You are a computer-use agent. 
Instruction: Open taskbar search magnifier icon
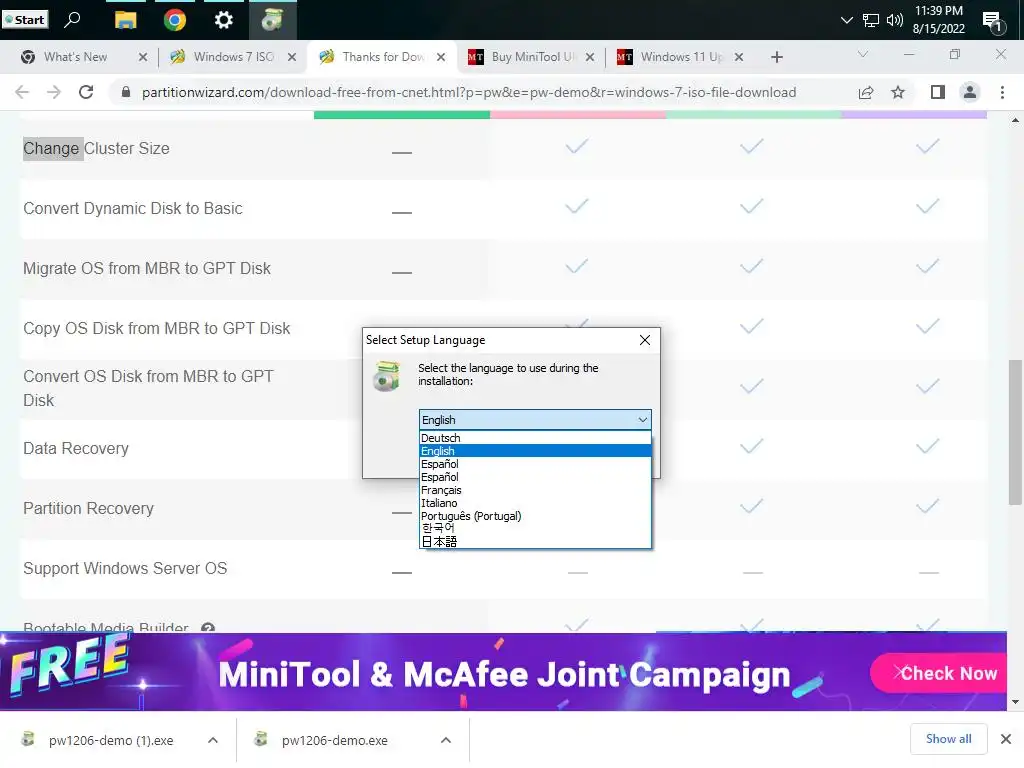72,20
